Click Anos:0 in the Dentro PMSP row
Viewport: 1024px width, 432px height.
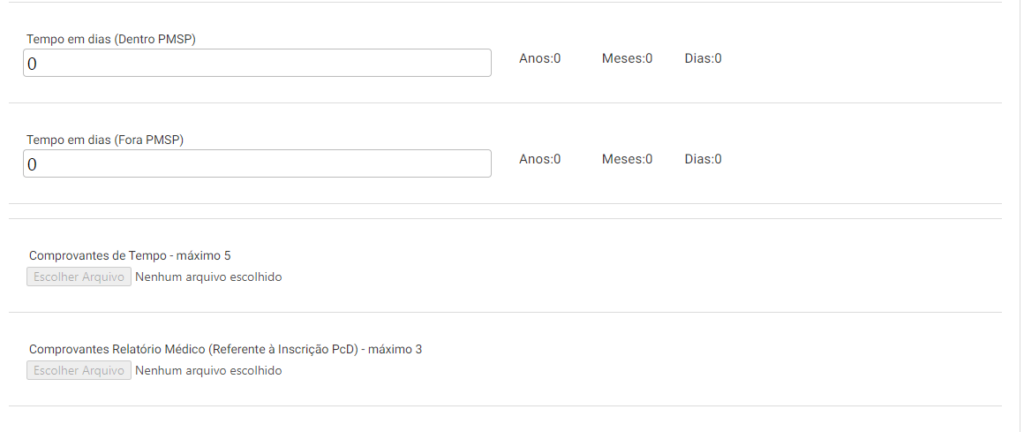(x=540, y=59)
